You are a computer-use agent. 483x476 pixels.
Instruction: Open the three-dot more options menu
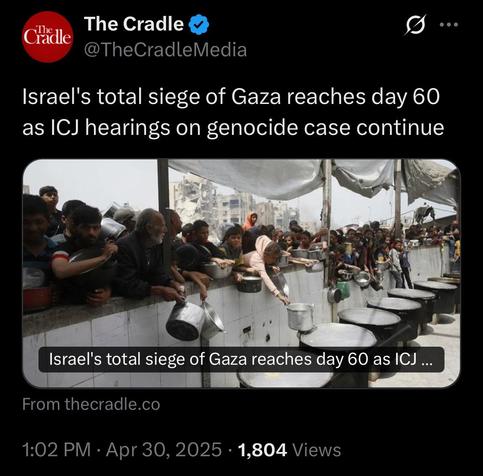tap(449, 24)
